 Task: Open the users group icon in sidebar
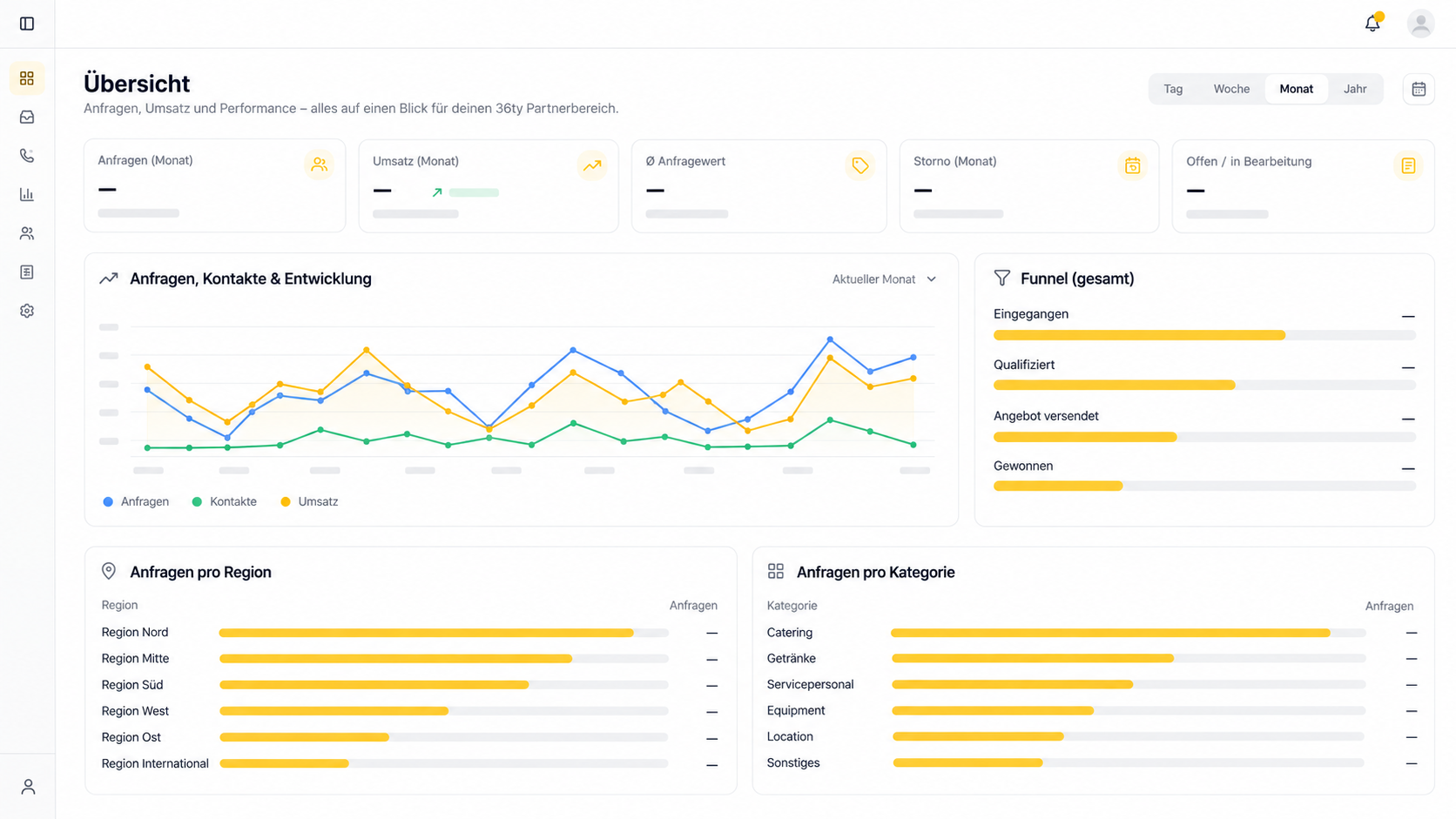click(x=27, y=233)
